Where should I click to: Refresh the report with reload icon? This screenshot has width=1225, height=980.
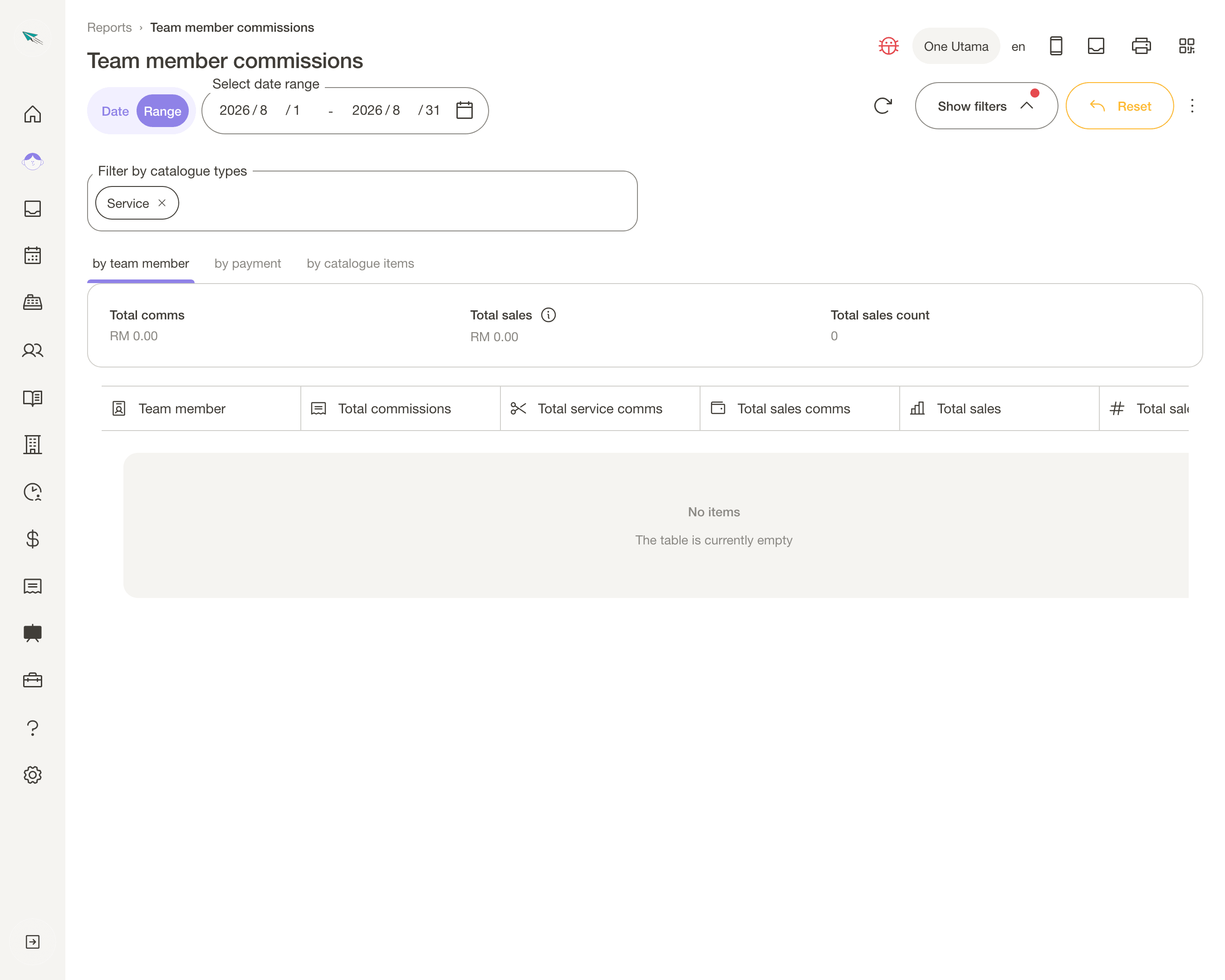coord(882,106)
